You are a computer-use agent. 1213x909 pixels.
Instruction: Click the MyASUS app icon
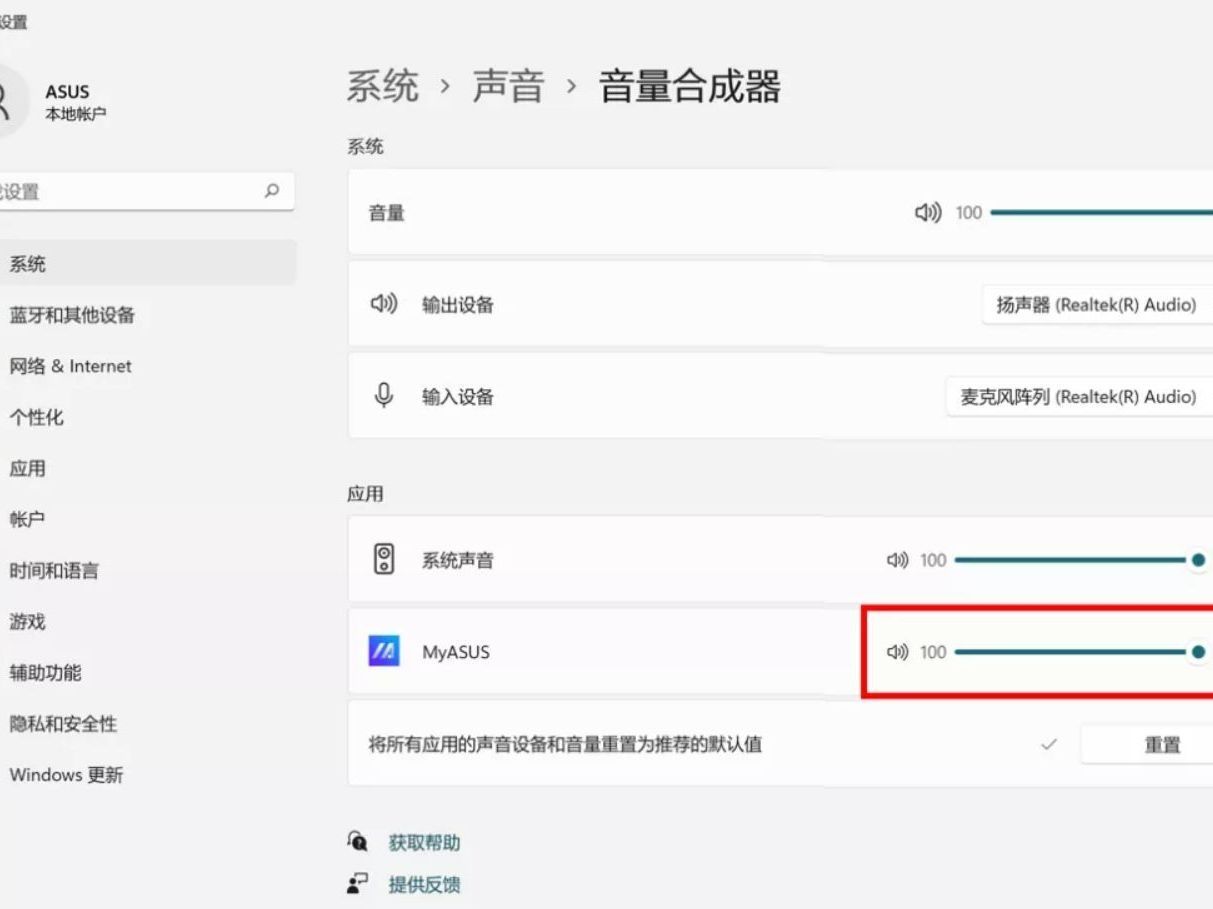click(384, 652)
